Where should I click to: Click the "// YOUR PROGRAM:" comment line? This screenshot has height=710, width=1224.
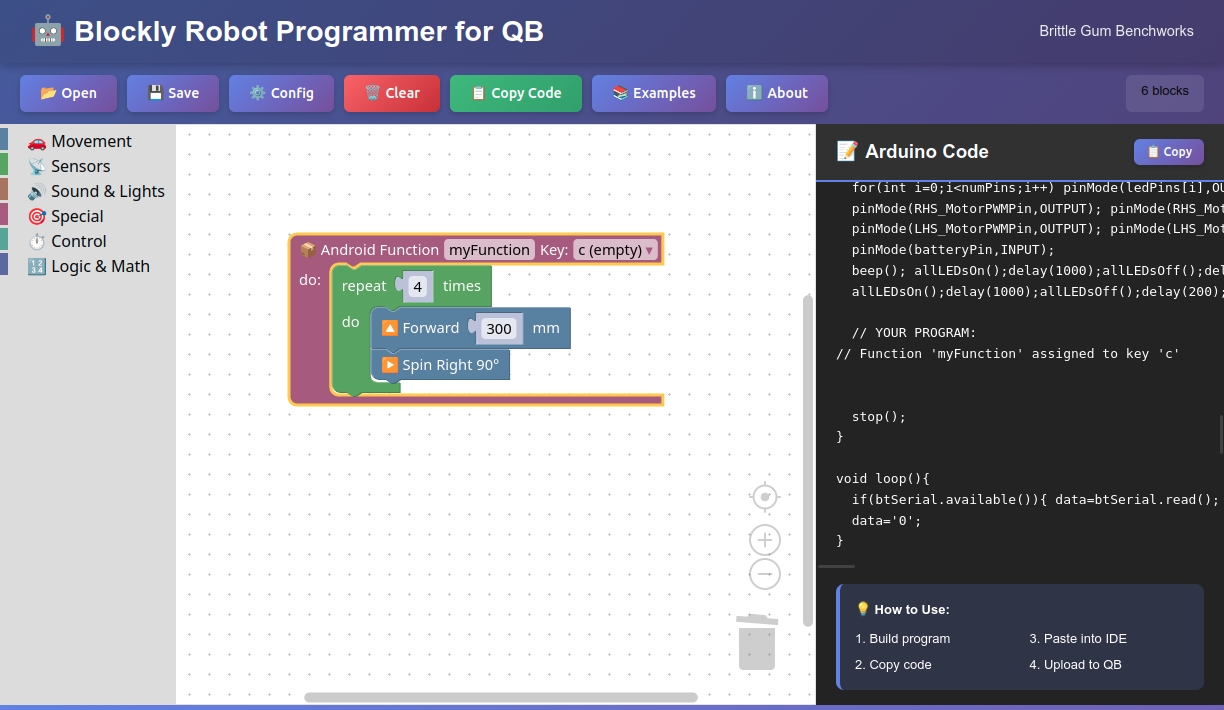(914, 333)
